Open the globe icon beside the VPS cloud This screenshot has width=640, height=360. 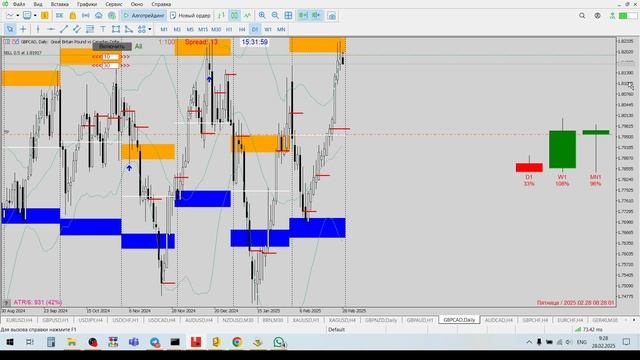click(112, 16)
